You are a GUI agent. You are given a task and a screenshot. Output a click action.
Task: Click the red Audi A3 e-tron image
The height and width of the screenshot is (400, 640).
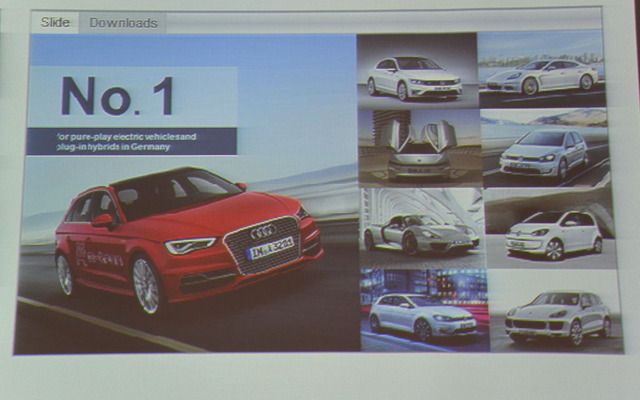pos(189,241)
